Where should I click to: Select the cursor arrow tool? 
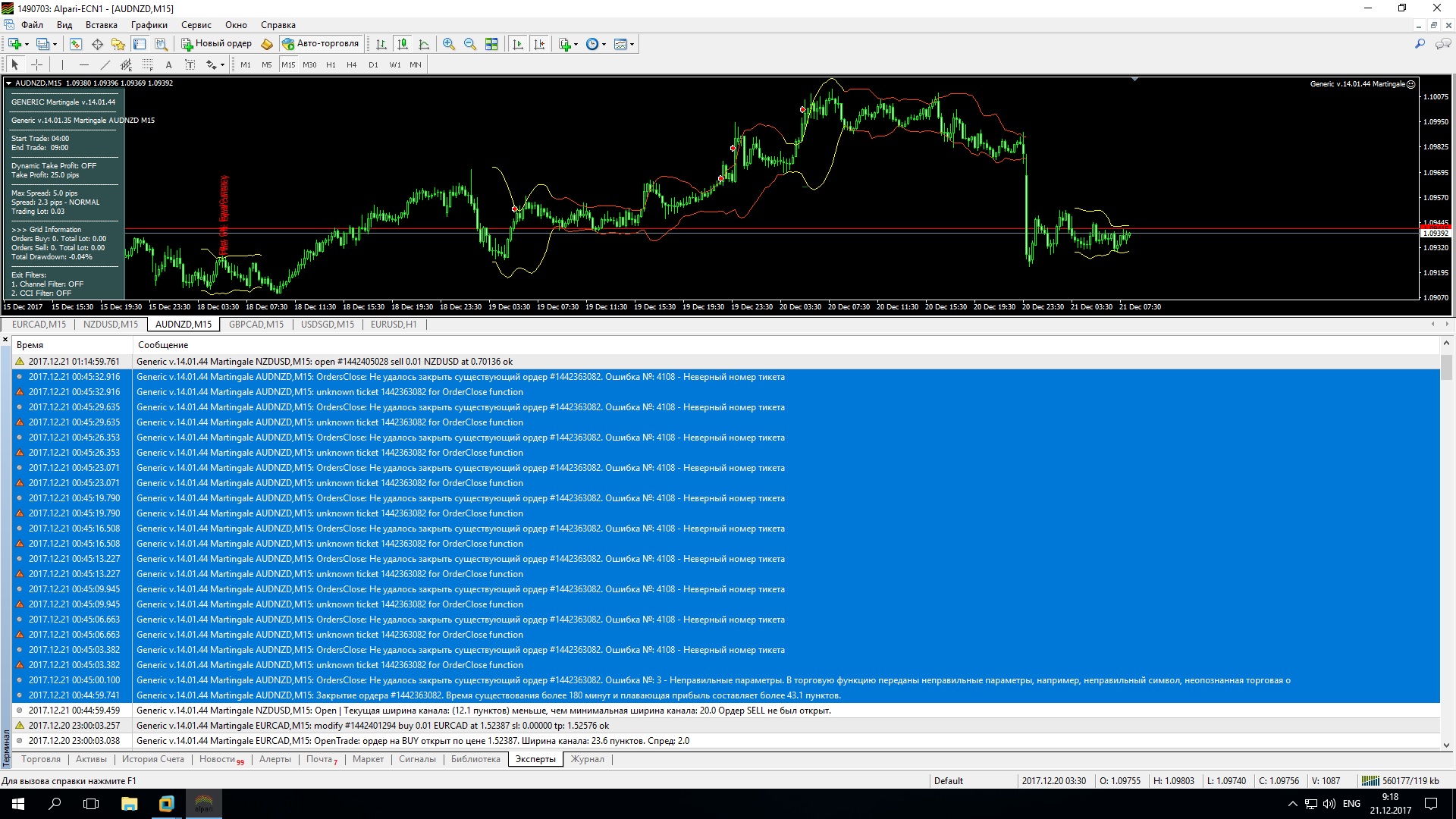(14, 64)
